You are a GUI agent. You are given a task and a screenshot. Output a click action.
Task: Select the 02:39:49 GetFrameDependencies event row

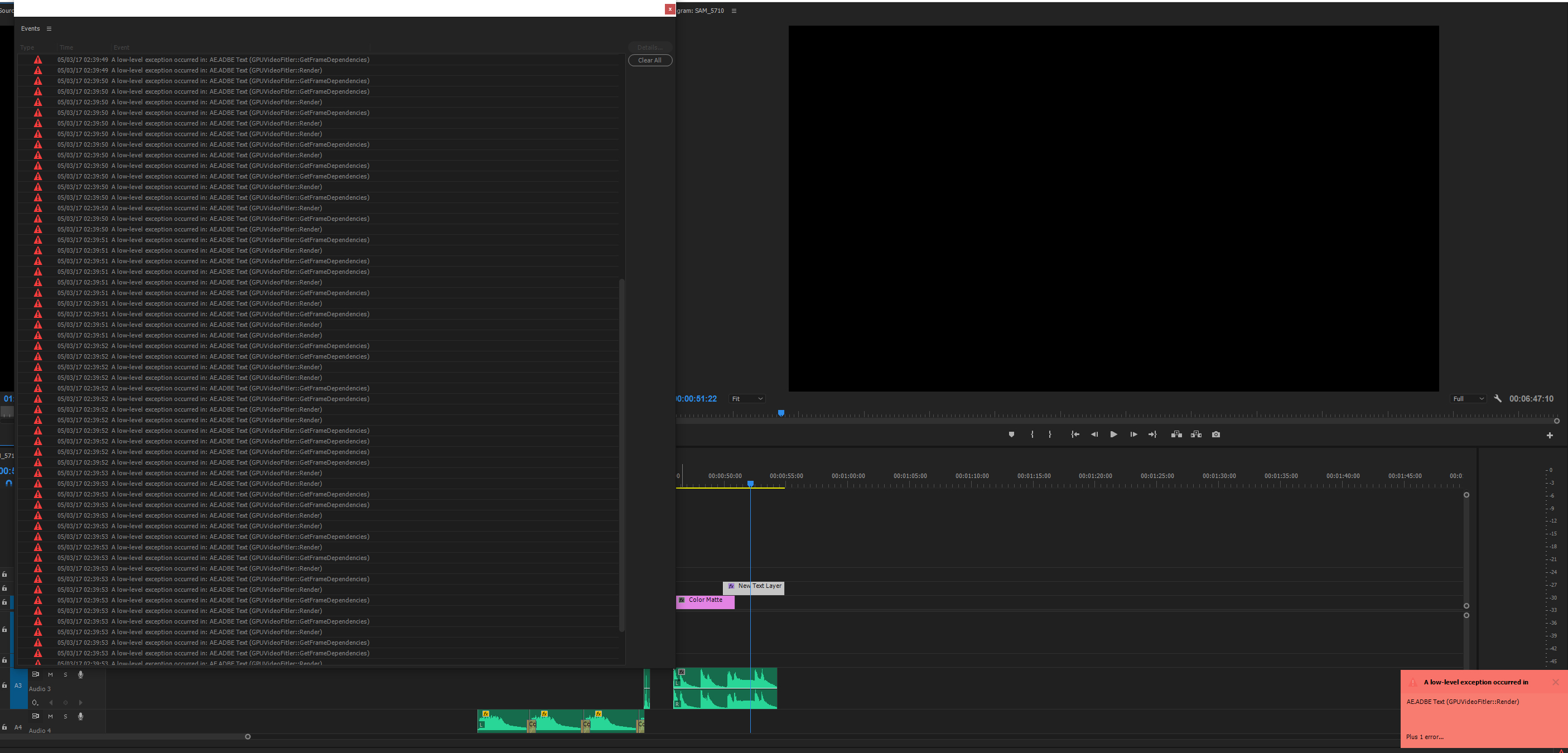(x=318, y=60)
